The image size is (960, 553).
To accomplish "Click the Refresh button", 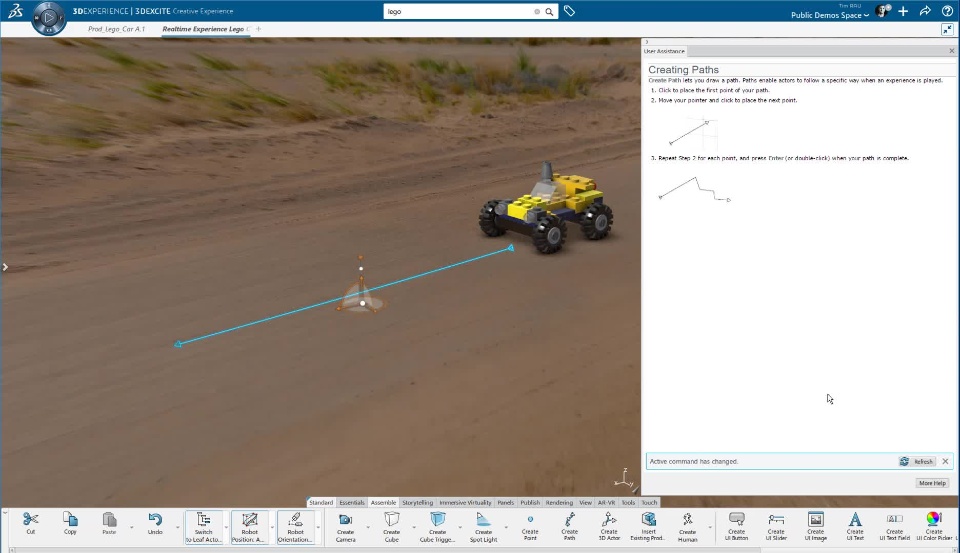I will pos(917,461).
